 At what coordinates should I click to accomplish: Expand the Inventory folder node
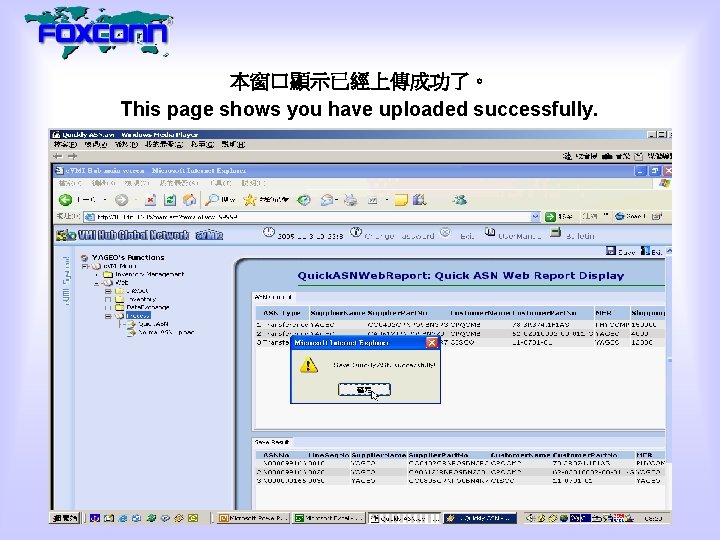tap(108, 299)
